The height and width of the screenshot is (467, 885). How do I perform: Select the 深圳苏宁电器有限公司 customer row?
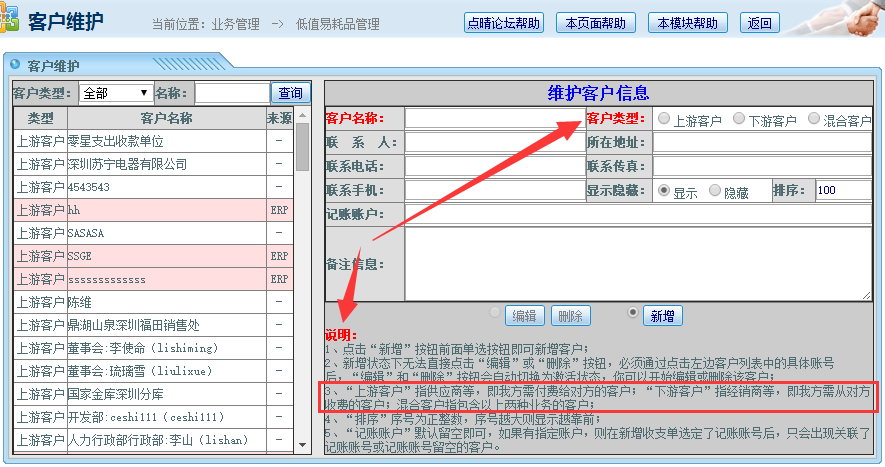pos(128,164)
